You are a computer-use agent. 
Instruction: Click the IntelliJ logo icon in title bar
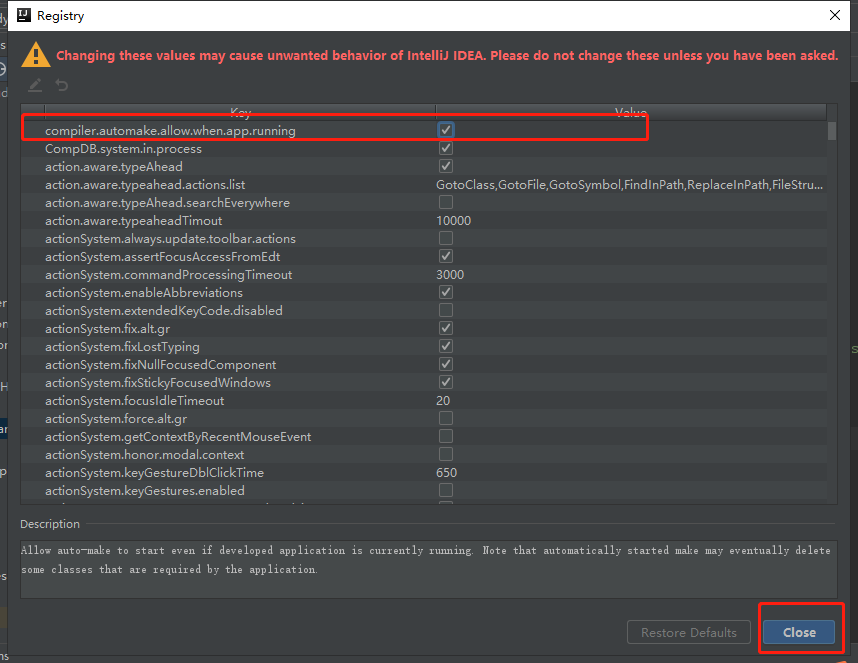tap(24, 15)
